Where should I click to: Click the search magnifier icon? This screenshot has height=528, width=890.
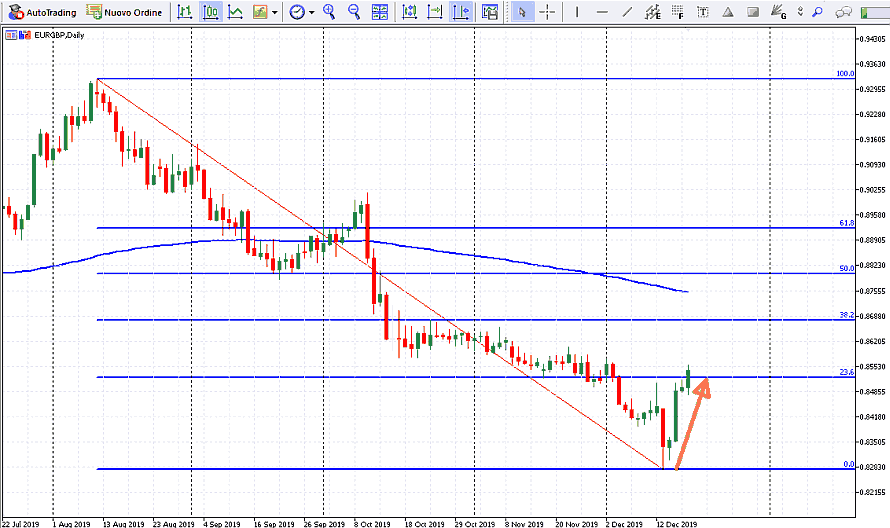(817, 12)
